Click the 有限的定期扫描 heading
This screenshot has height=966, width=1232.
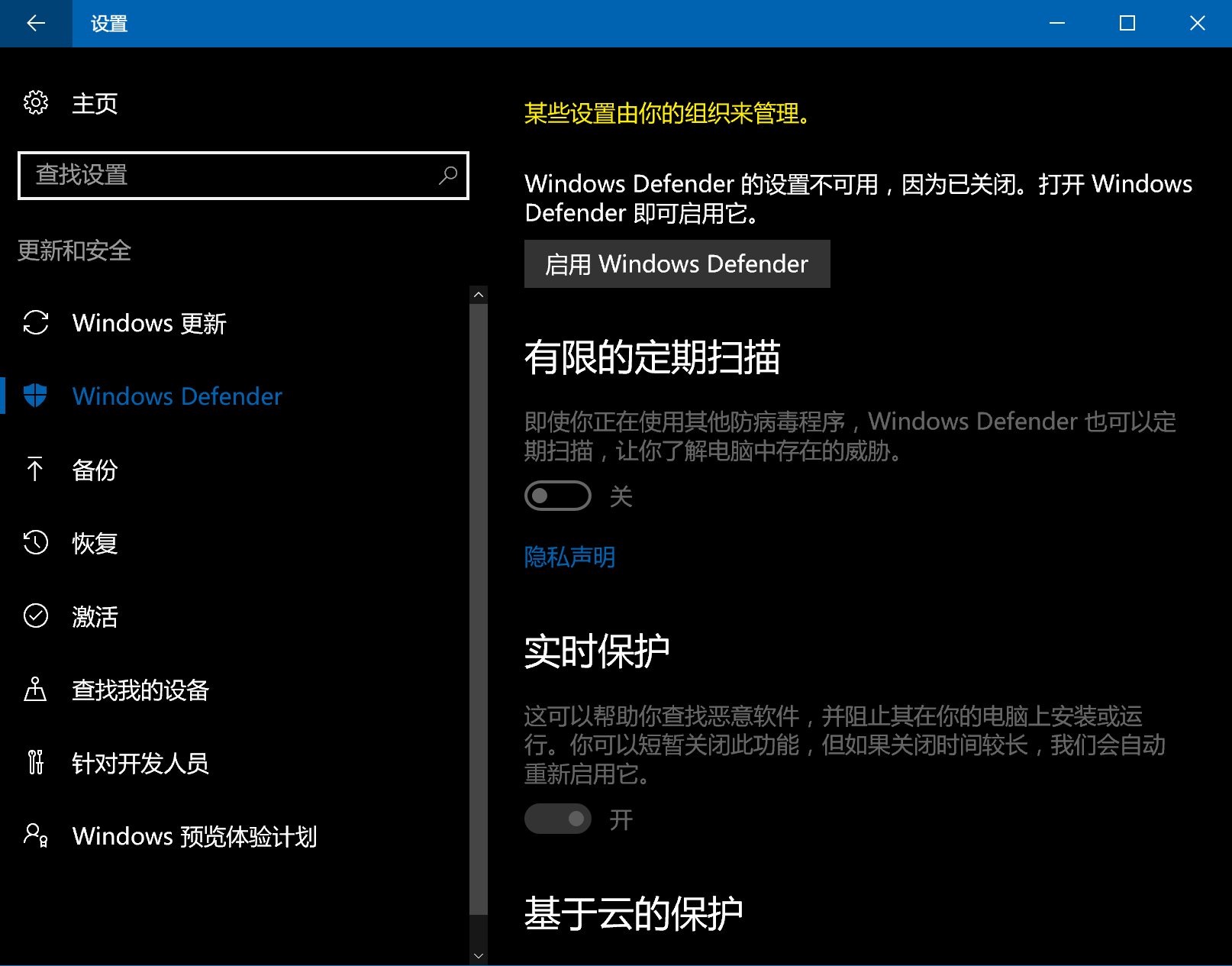(x=653, y=357)
